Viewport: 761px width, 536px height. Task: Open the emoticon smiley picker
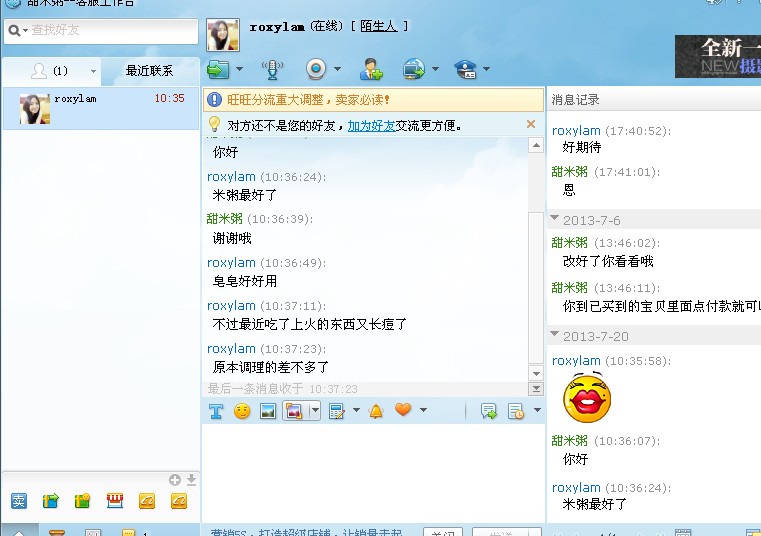(x=242, y=411)
